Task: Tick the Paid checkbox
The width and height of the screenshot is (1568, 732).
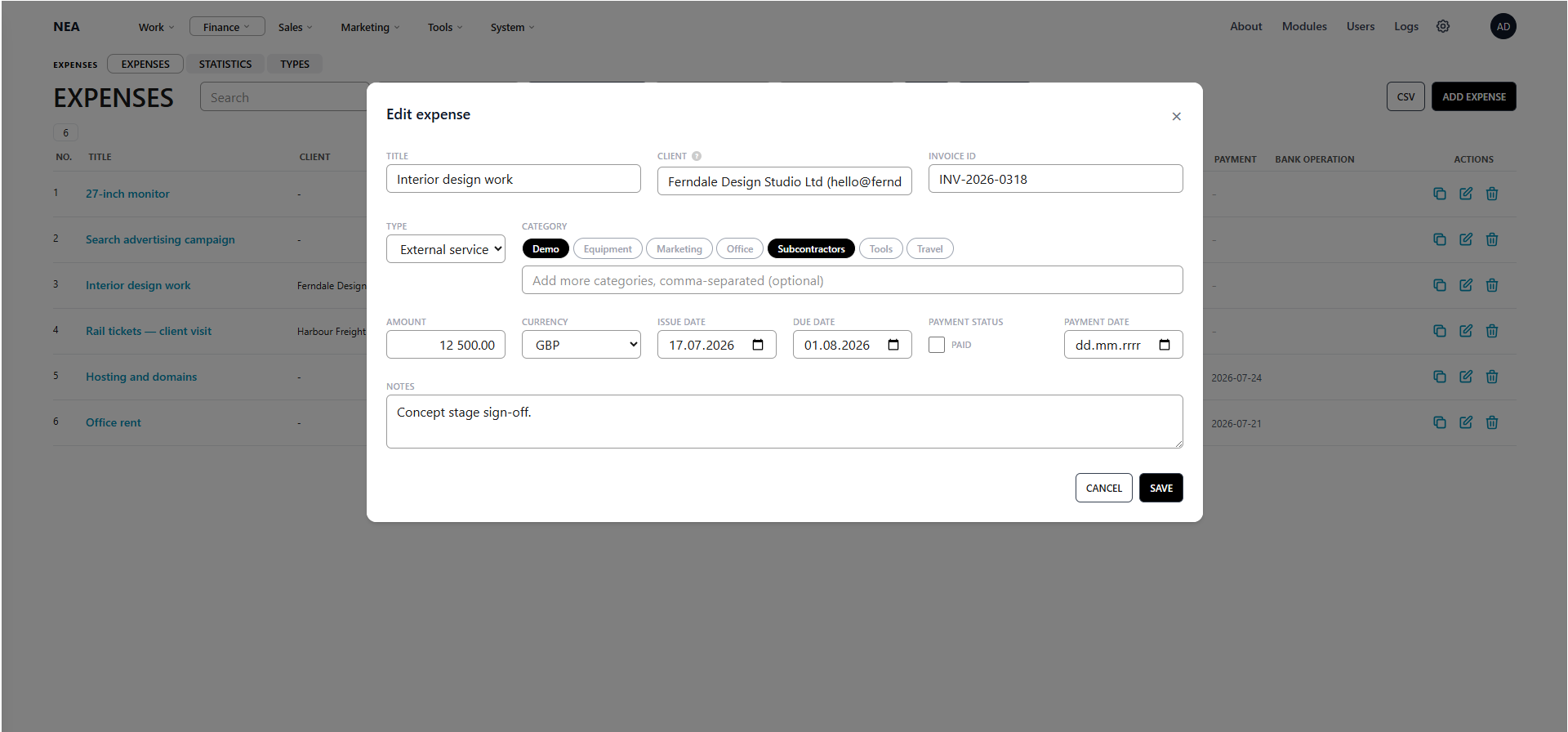Action: point(937,345)
